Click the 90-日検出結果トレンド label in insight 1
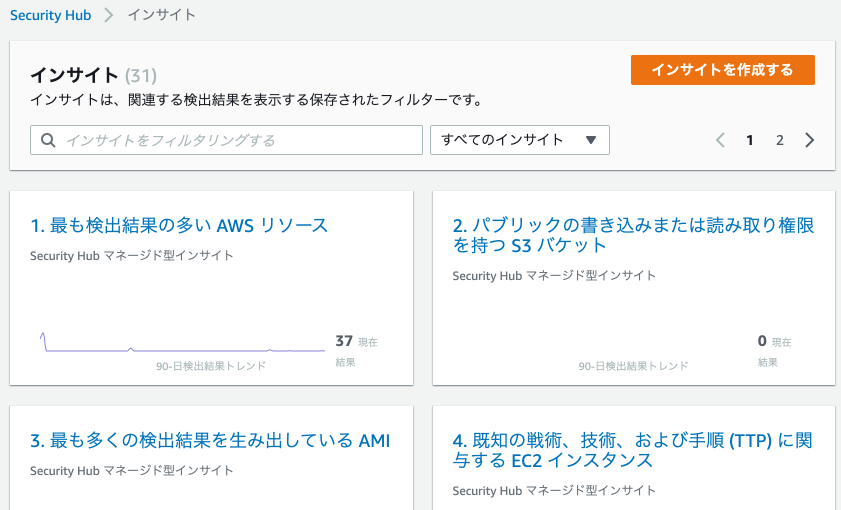841x510 pixels. tap(211, 366)
